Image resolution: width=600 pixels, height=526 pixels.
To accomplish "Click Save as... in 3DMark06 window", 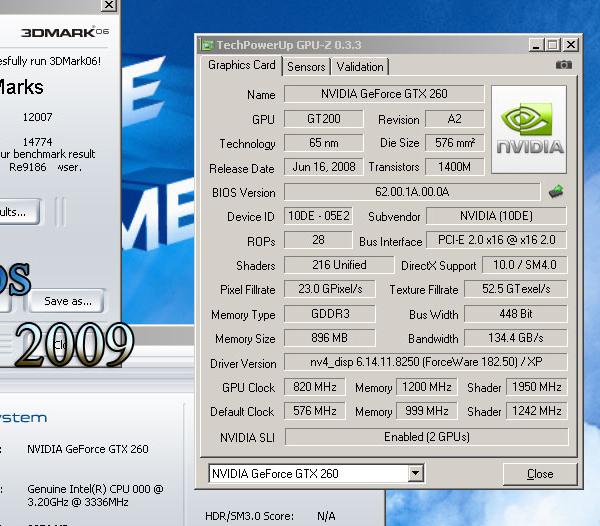I will 67,301.
